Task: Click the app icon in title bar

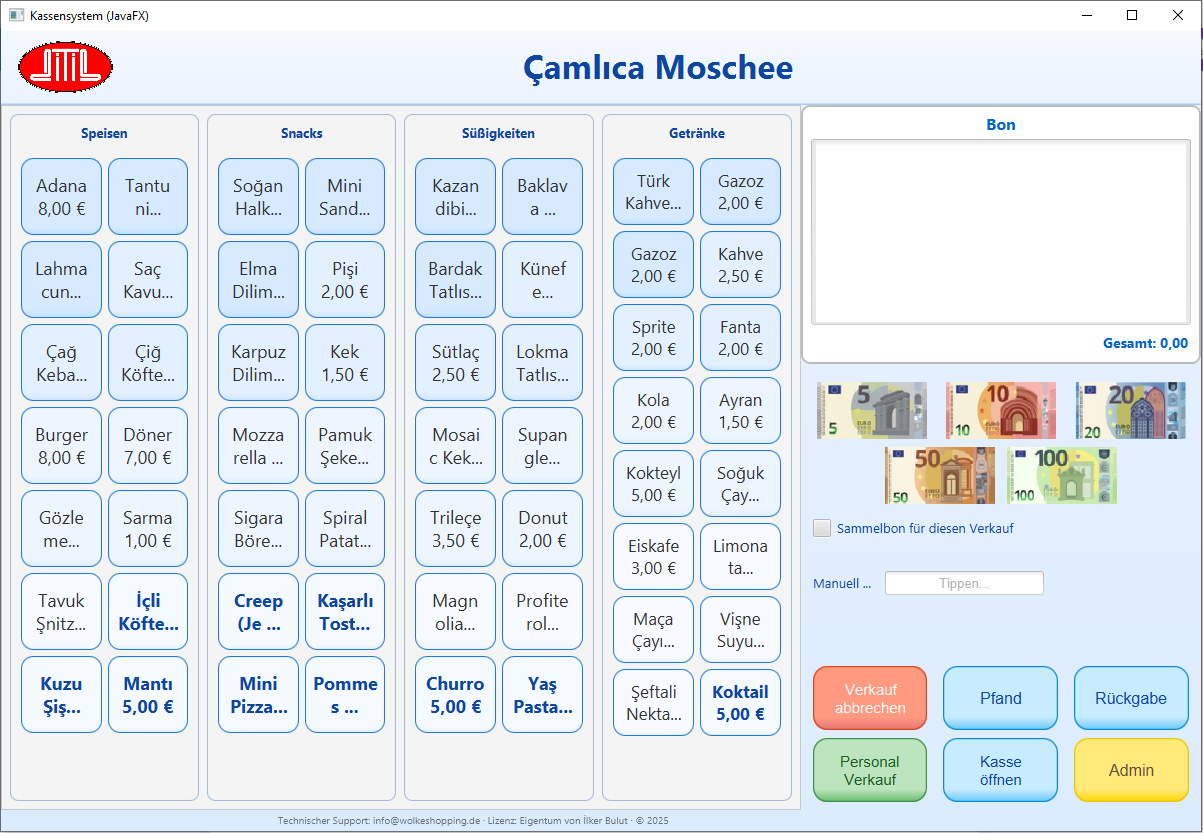Action: tap(16, 15)
